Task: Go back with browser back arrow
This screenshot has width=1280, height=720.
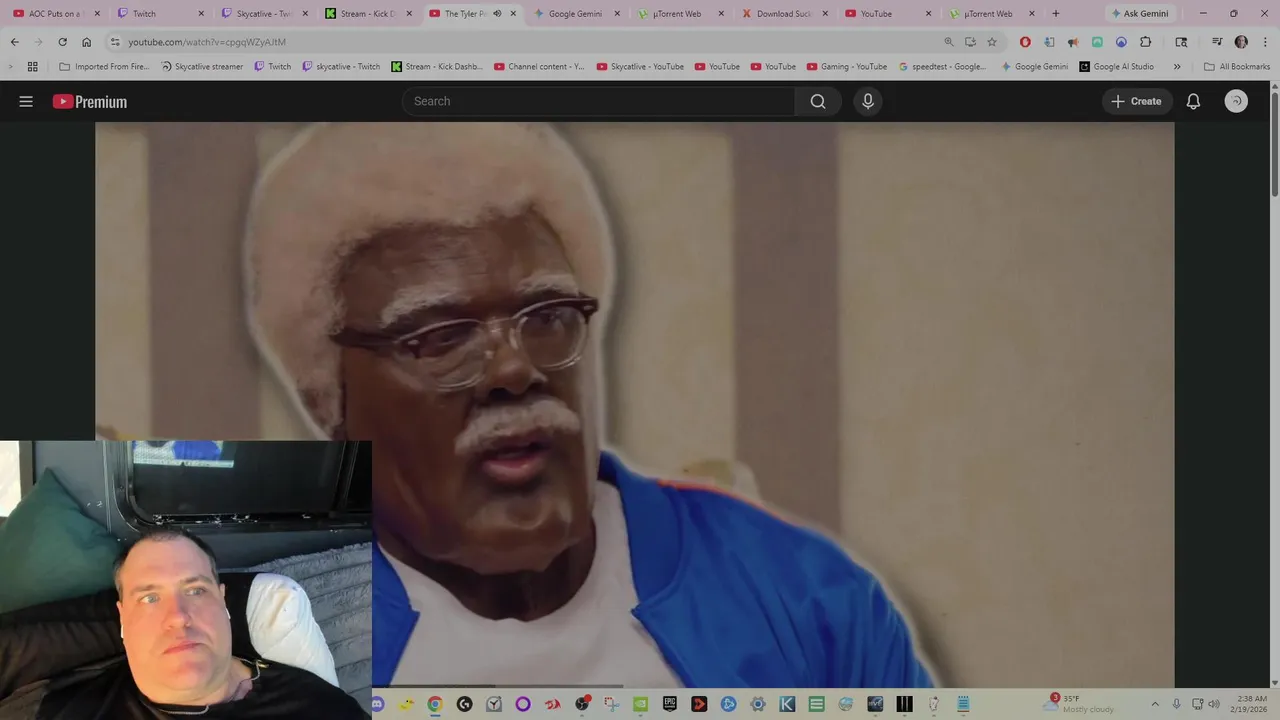Action: 14,42
